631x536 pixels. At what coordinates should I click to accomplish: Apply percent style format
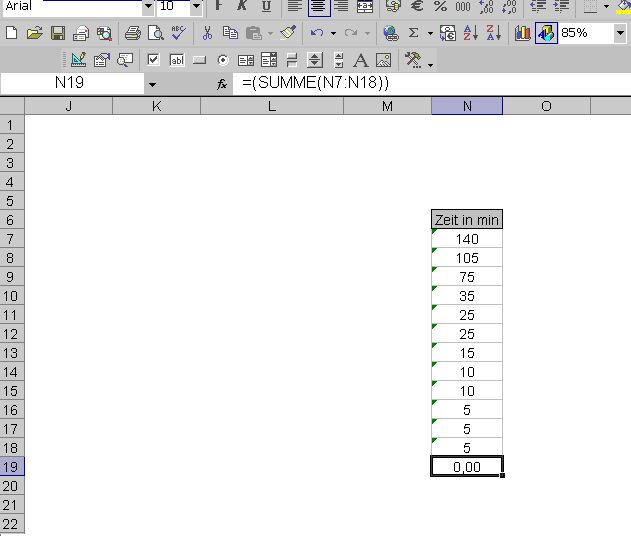point(440,6)
